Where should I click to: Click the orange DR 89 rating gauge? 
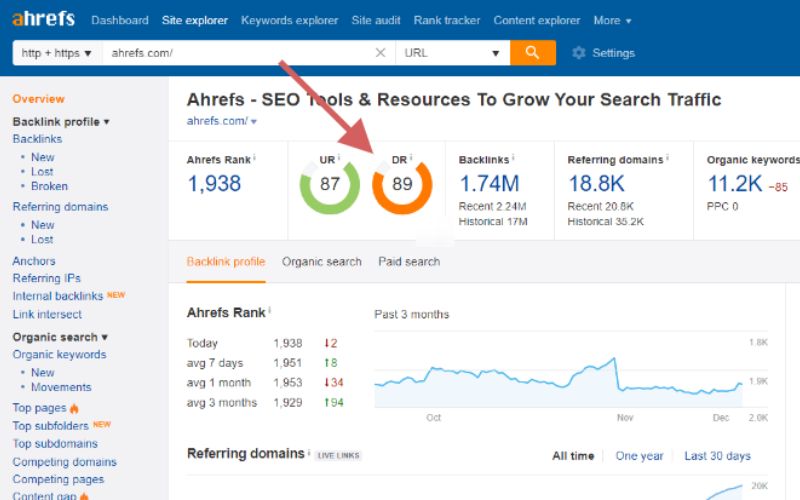(x=402, y=184)
